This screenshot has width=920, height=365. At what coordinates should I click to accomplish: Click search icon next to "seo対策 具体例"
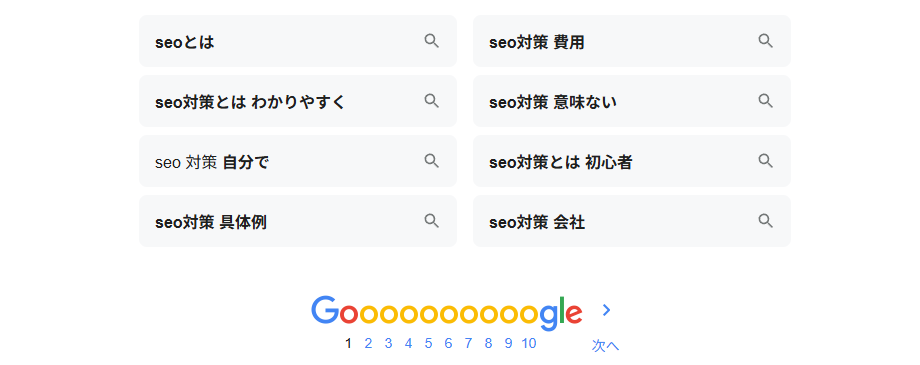pos(431,221)
